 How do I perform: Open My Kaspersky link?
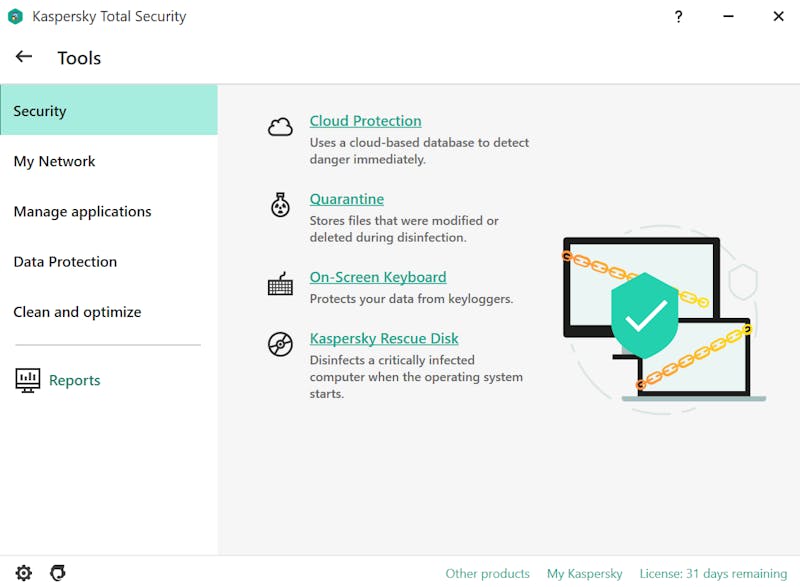coord(584,574)
